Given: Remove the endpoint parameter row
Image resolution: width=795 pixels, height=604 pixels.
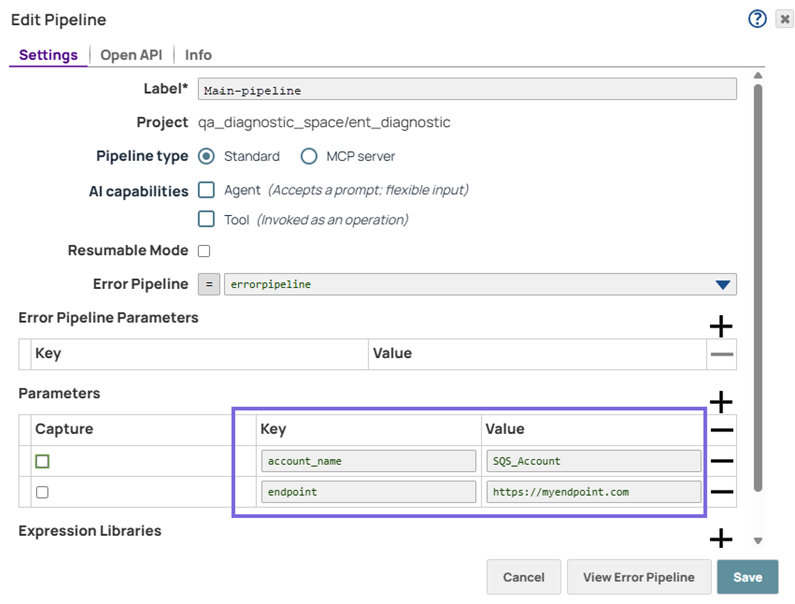Looking at the screenshot, I should (x=721, y=492).
